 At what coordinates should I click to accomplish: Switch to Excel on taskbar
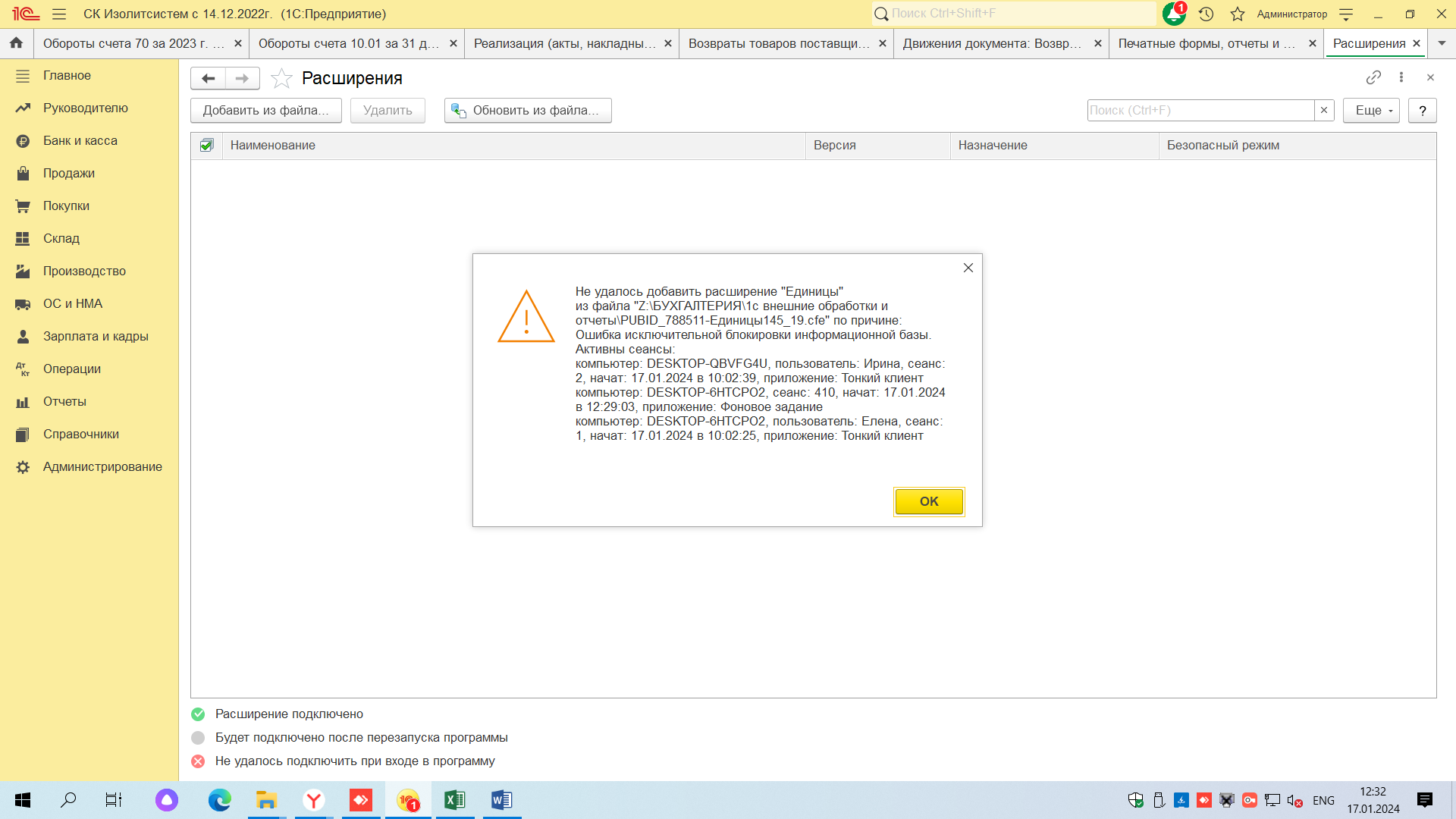tap(455, 800)
